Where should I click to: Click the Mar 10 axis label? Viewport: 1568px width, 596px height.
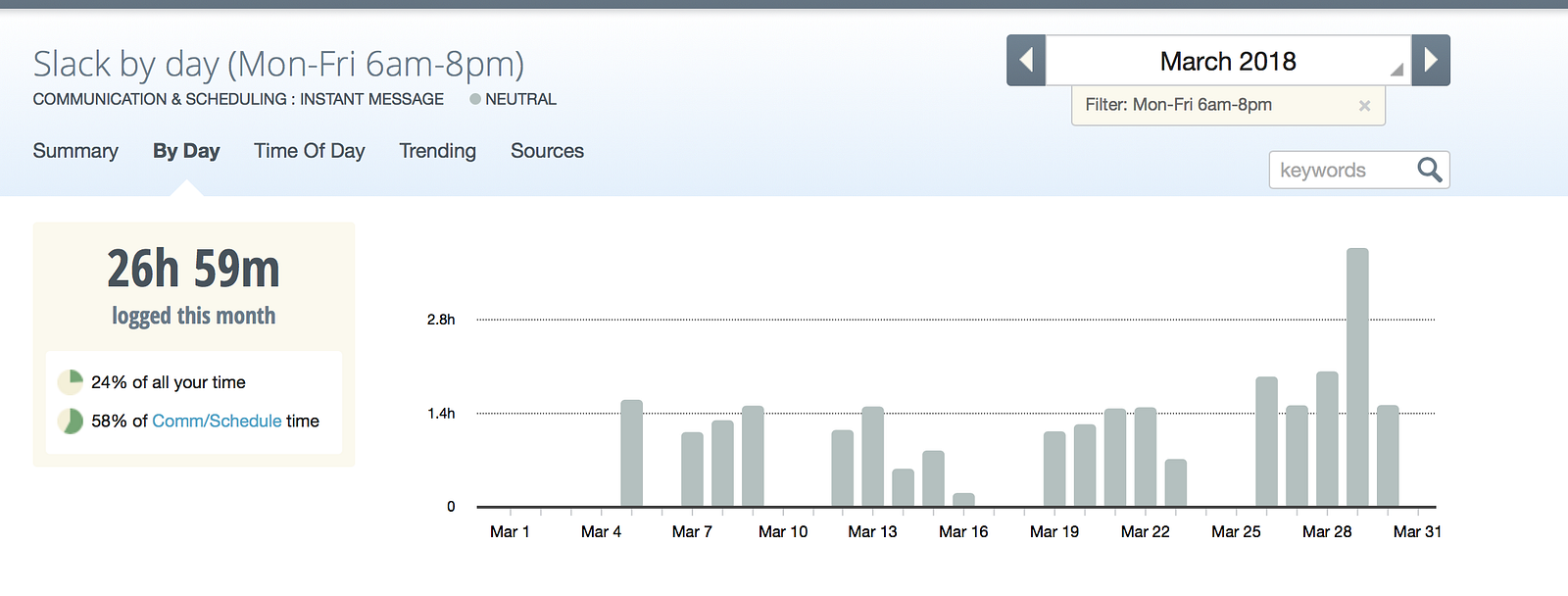783,531
